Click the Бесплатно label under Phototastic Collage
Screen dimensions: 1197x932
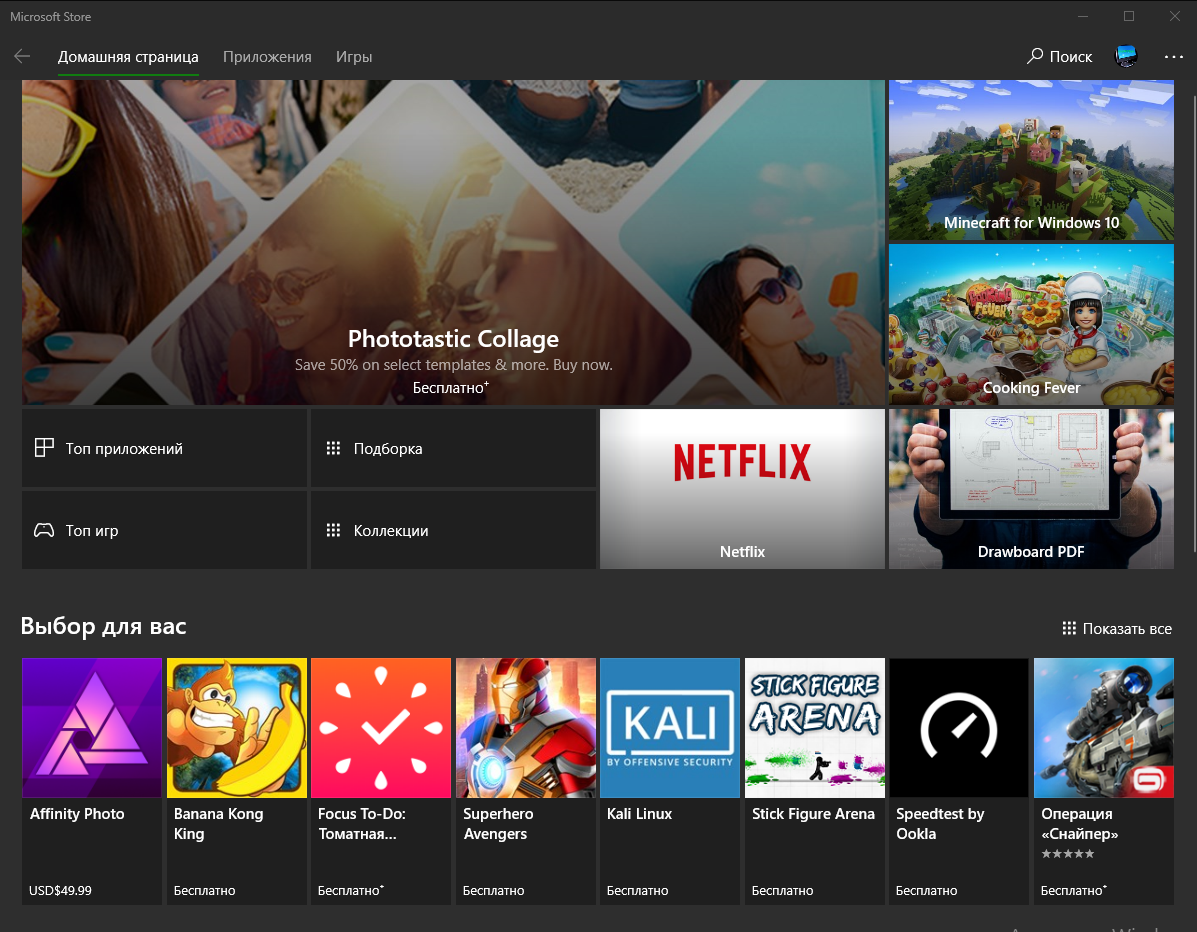tap(450, 388)
